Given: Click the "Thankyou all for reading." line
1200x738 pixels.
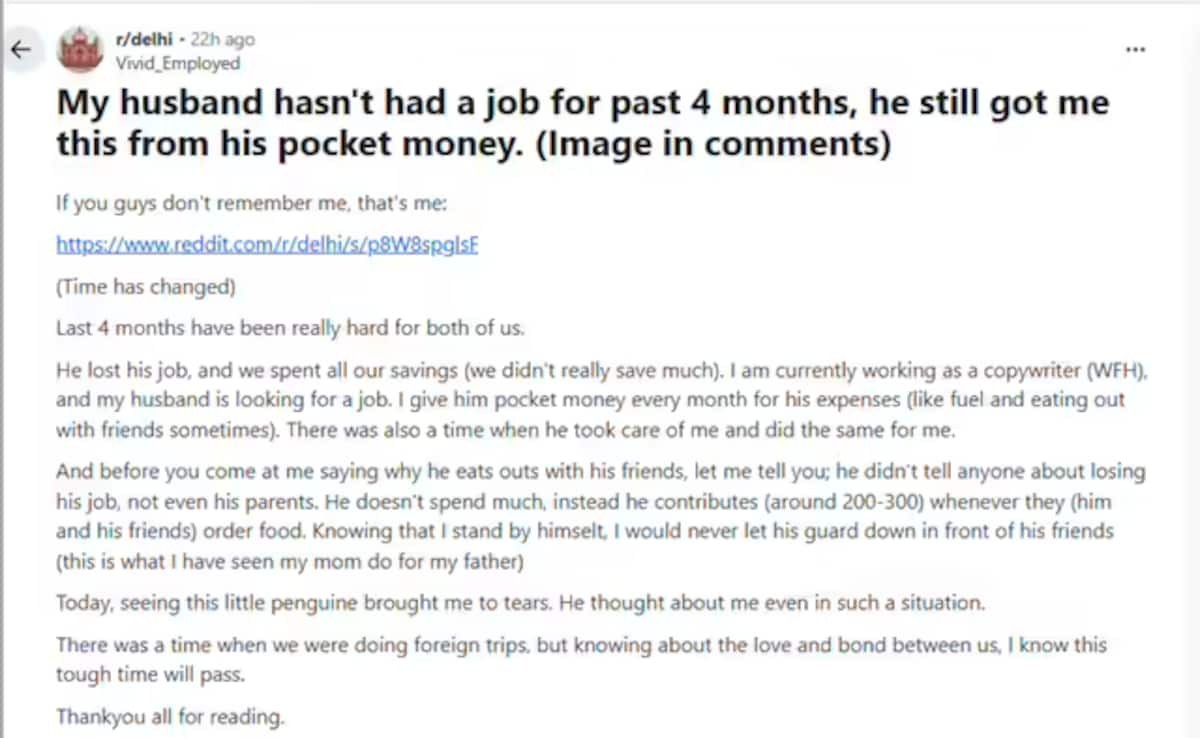Looking at the screenshot, I should point(170,716).
